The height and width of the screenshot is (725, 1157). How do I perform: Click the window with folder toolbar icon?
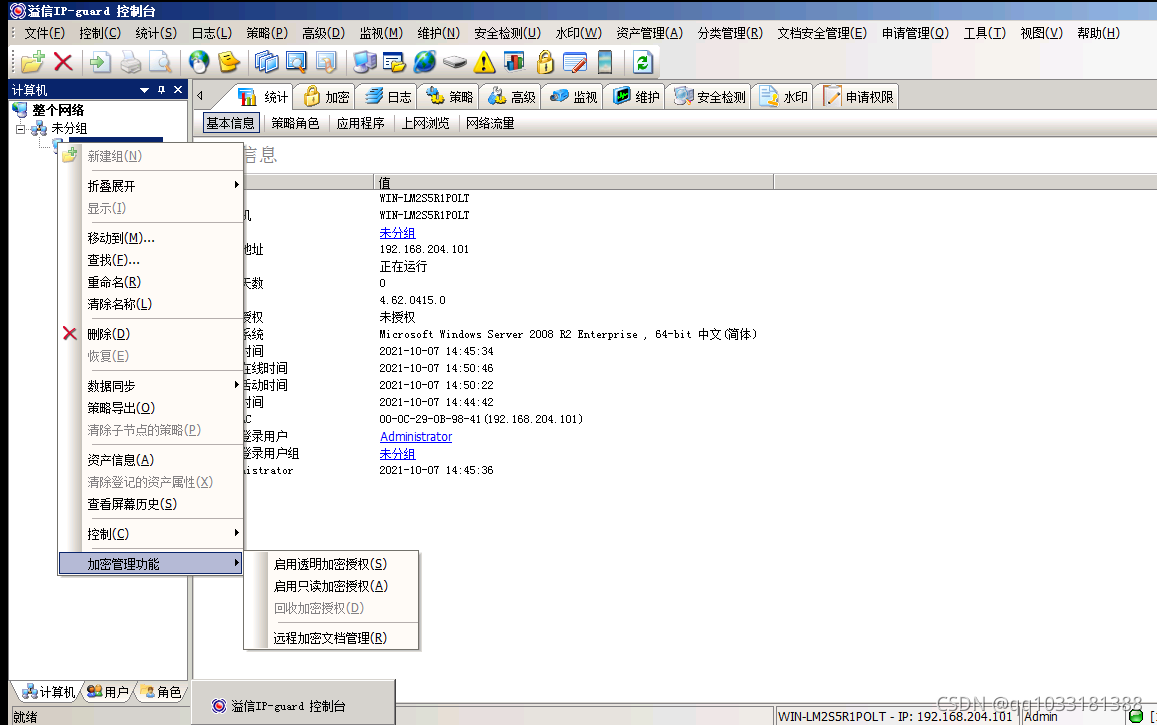coord(394,63)
